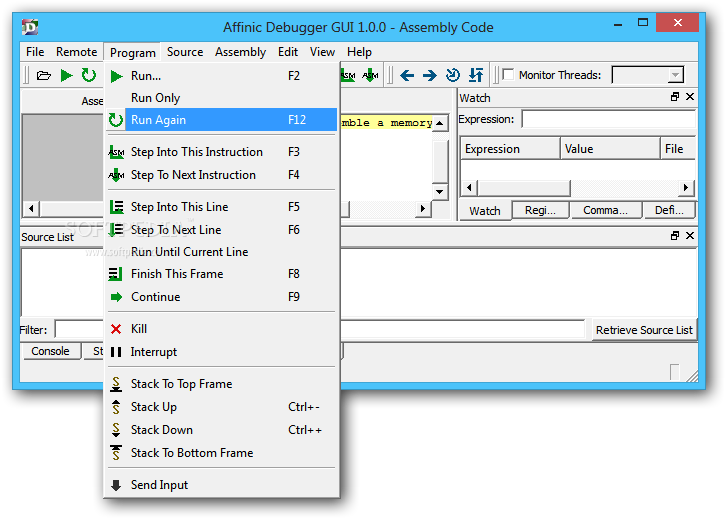Float the Watch panel

coord(675,97)
